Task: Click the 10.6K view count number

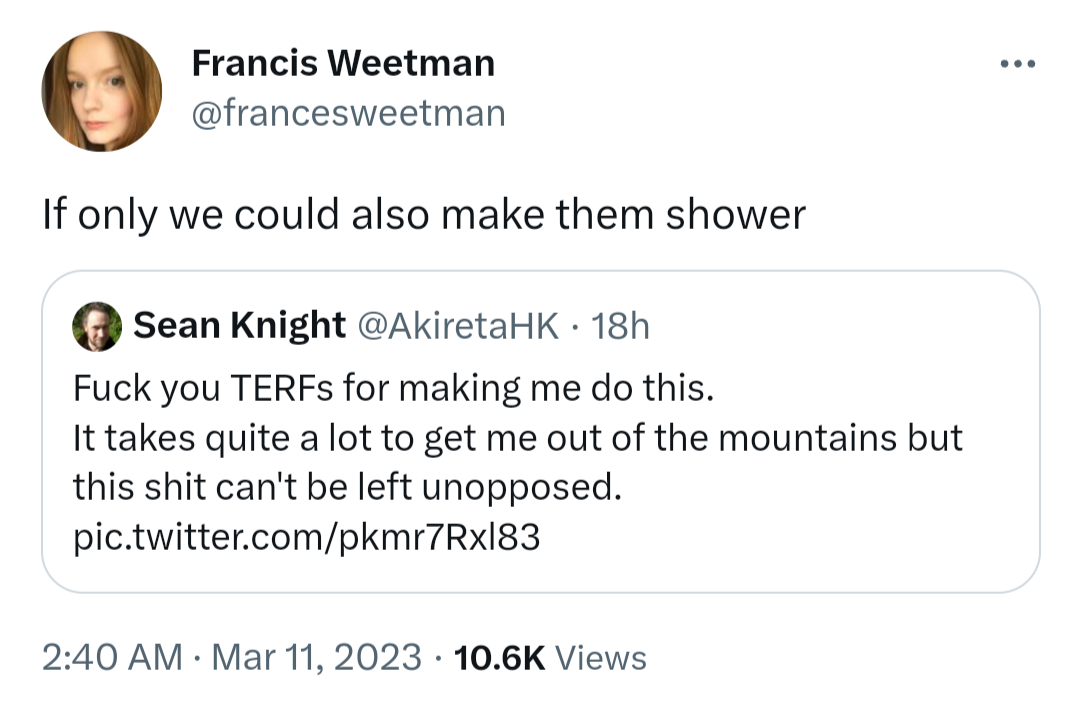Action: point(499,657)
